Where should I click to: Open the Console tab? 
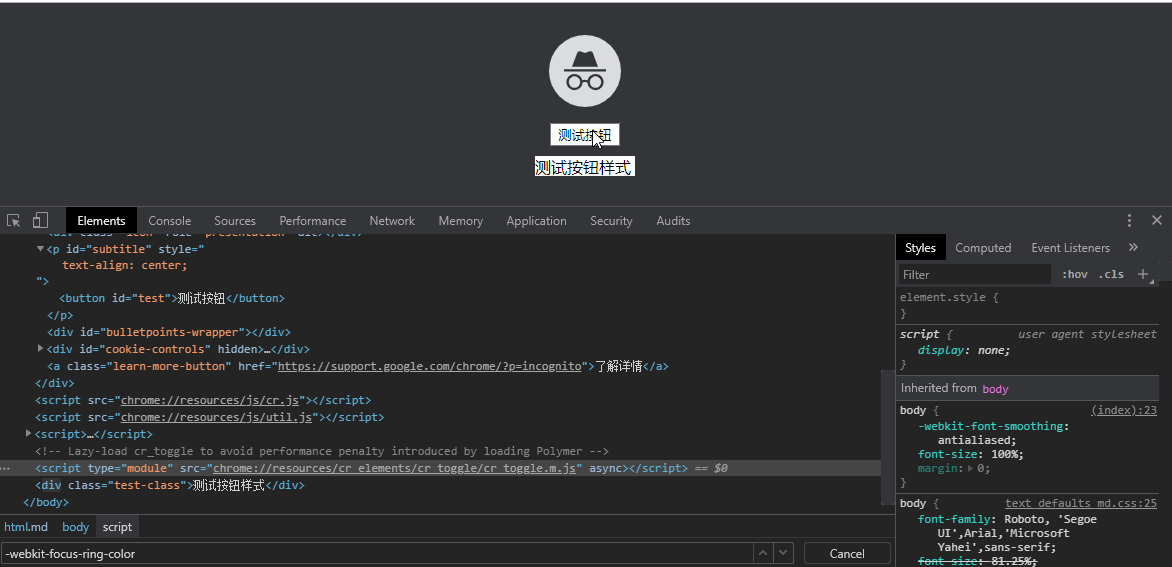pyautogui.click(x=170, y=220)
